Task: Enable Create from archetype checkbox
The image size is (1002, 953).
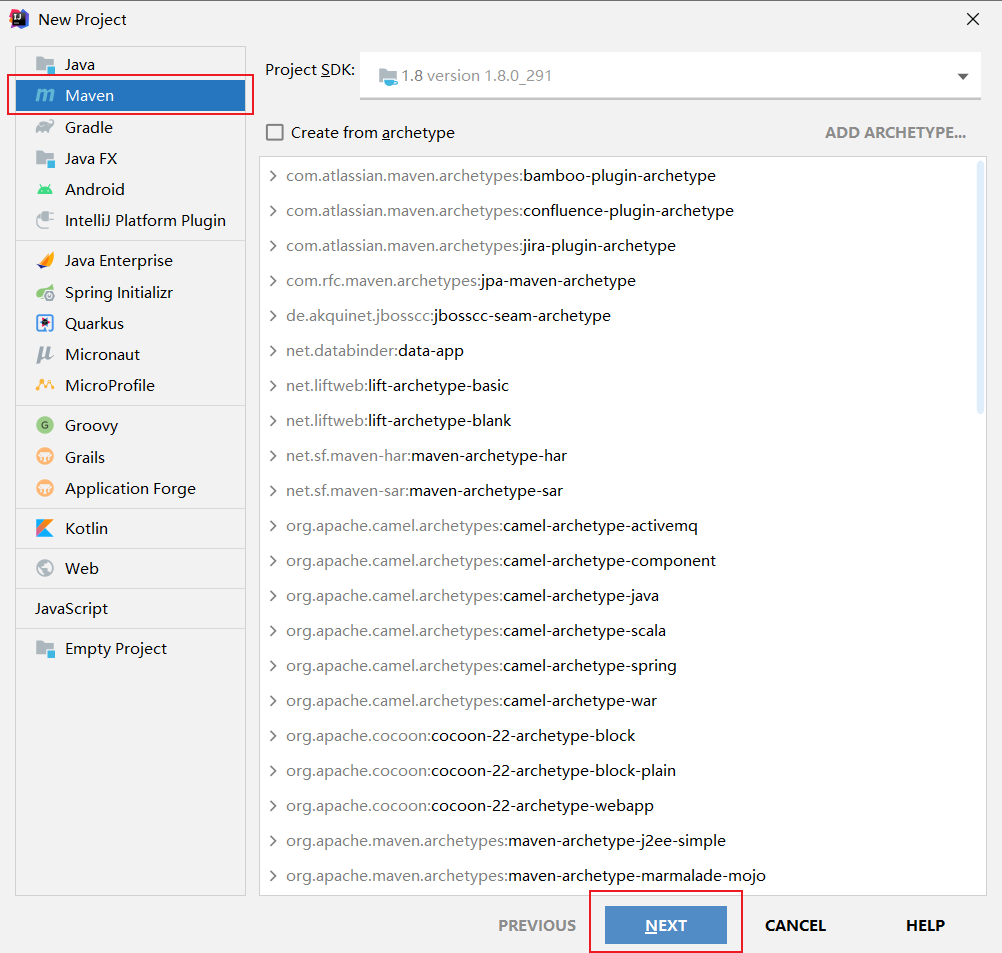Action: click(x=275, y=132)
